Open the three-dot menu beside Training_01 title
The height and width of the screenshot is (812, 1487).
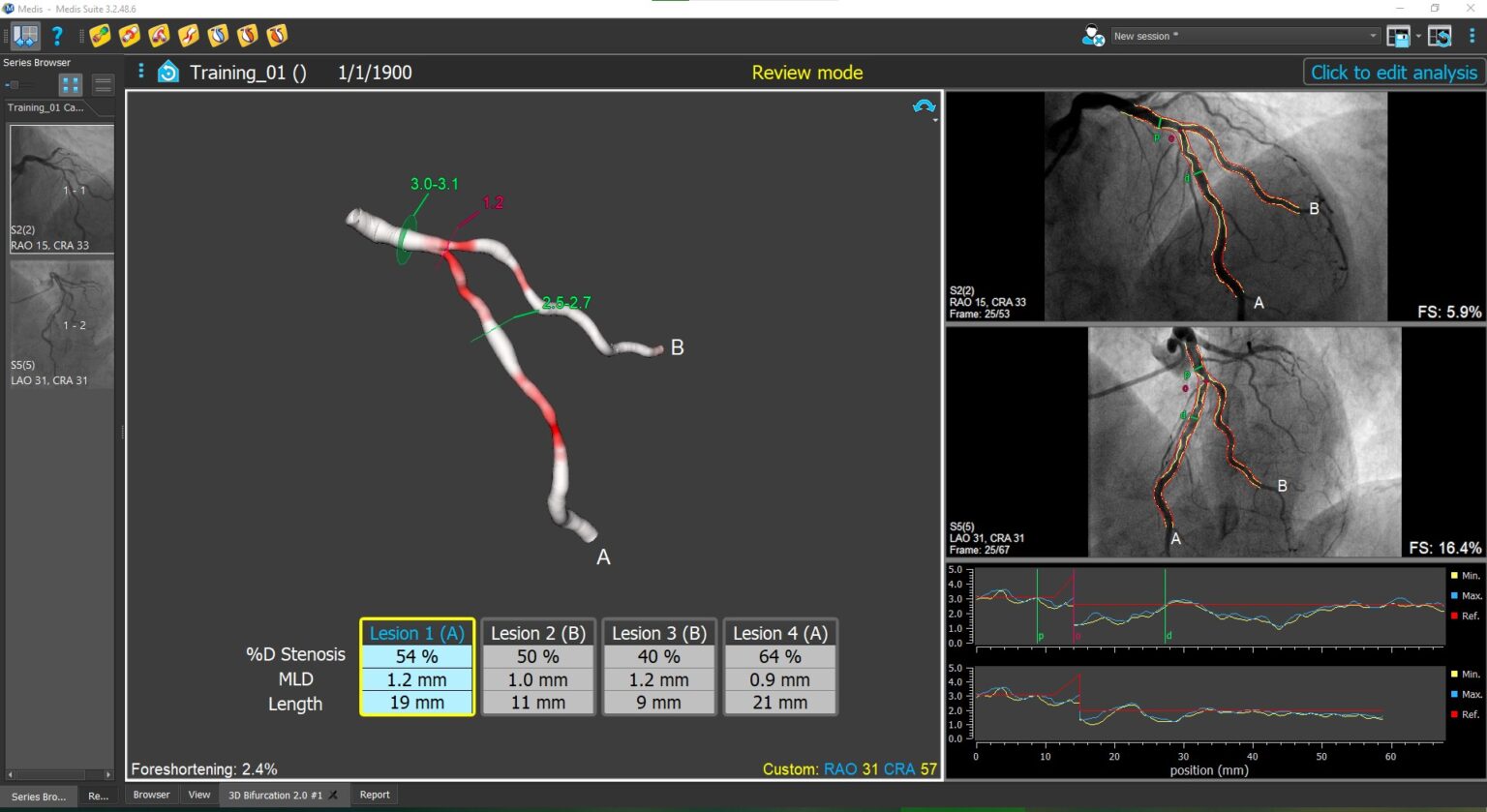click(141, 72)
